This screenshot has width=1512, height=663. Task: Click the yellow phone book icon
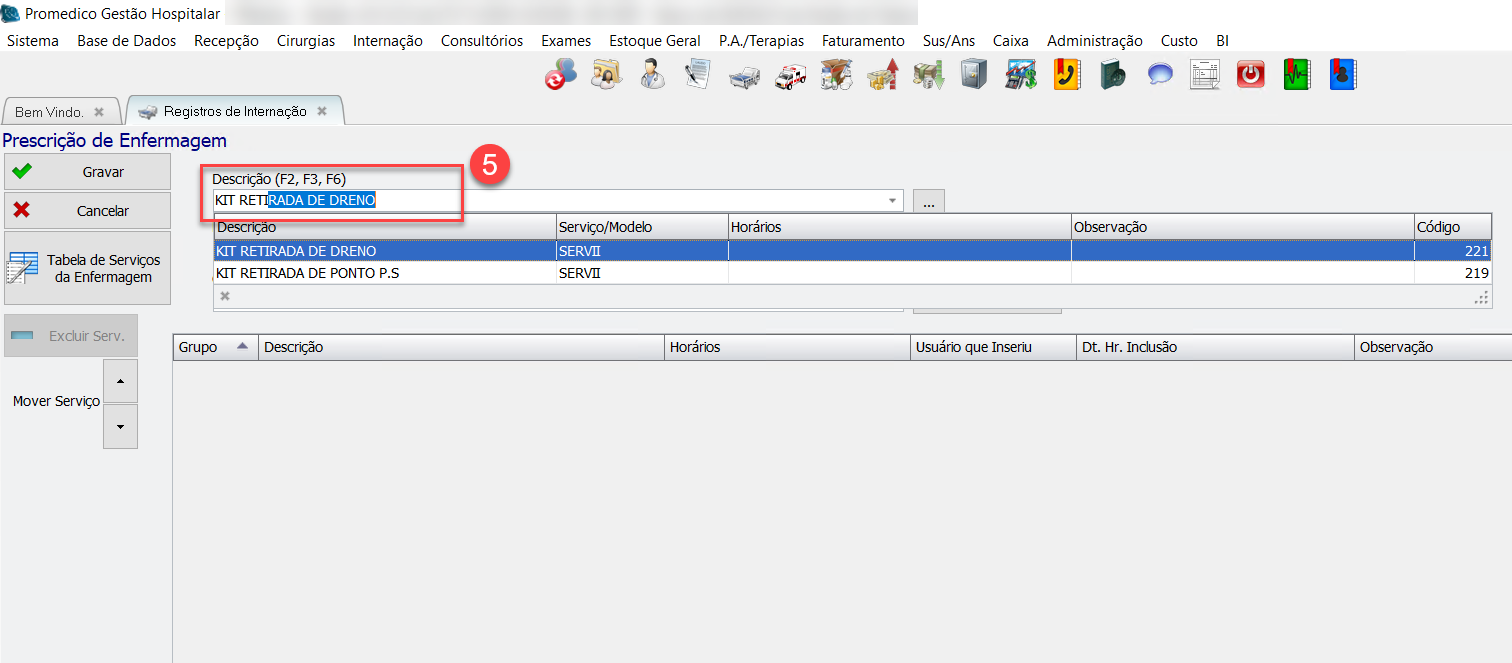(1066, 75)
